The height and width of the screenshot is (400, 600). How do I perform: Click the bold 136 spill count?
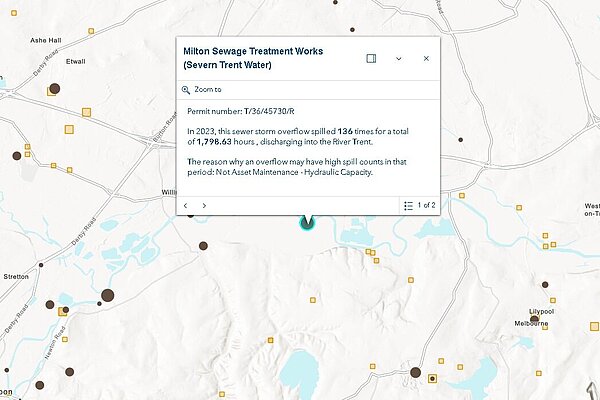tap(345, 131)
